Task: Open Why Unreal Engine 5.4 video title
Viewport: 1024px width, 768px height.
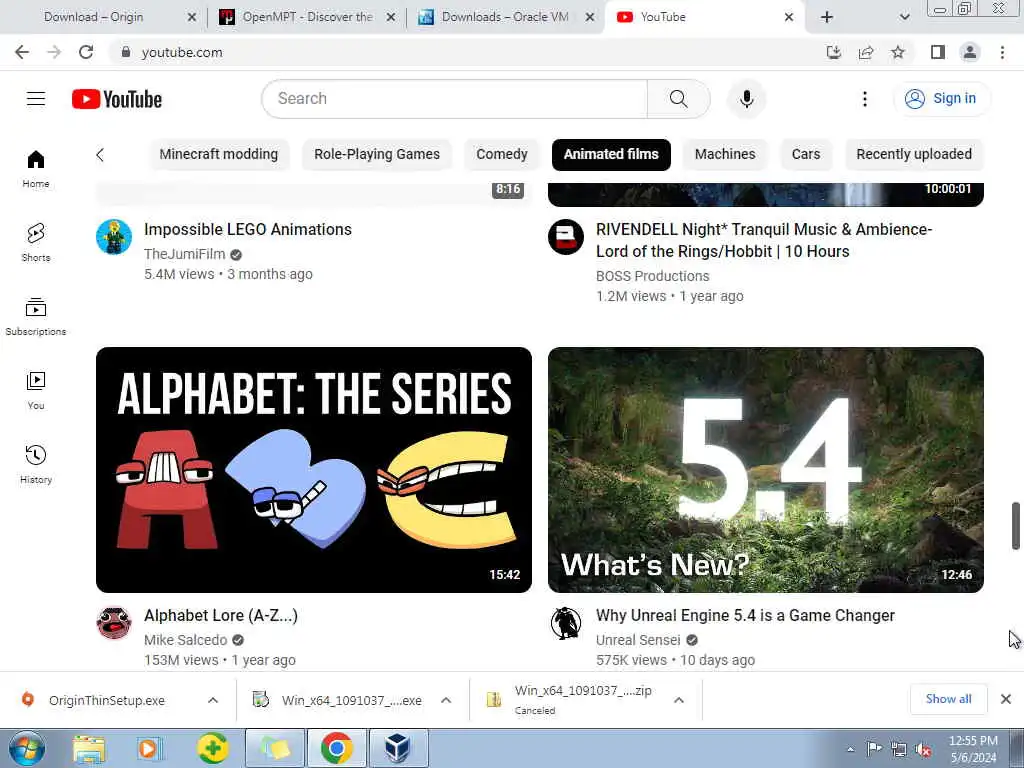Action: point(745,615)
